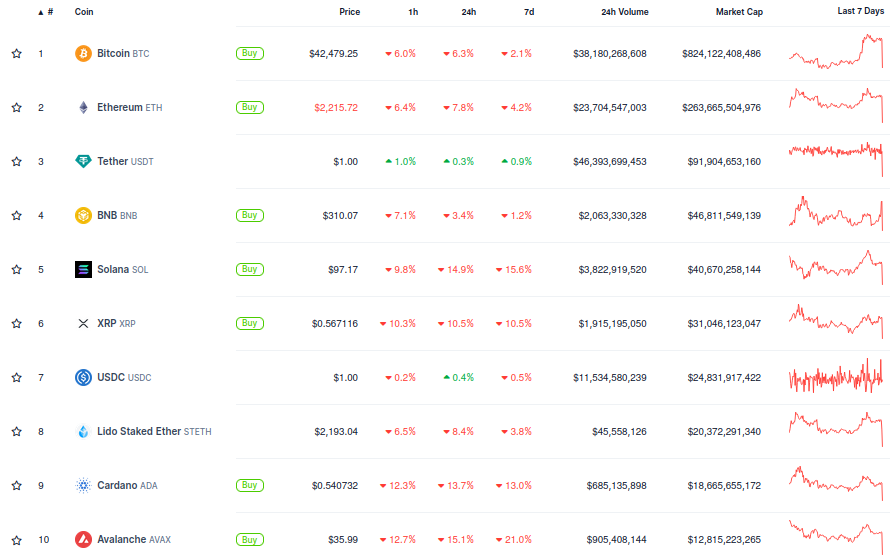This screenshot has width=895, height=560.
Task: Open Cardano's 7-day sparkline chart
Action: coord(836,484)
